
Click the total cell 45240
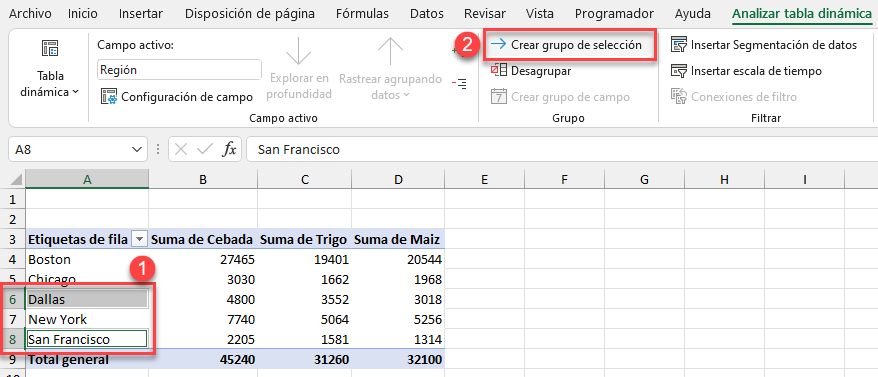click(203, 359)
